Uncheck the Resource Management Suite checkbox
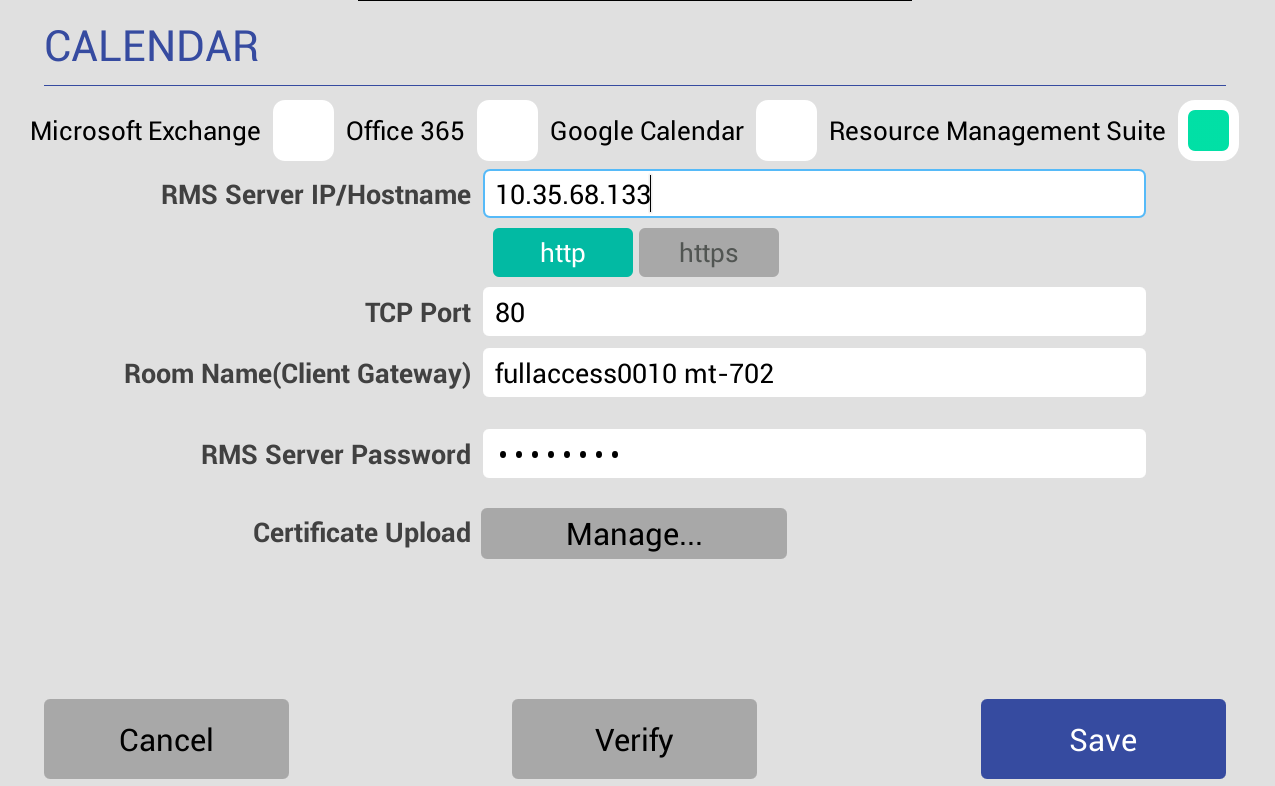 tap(1208, 131)
